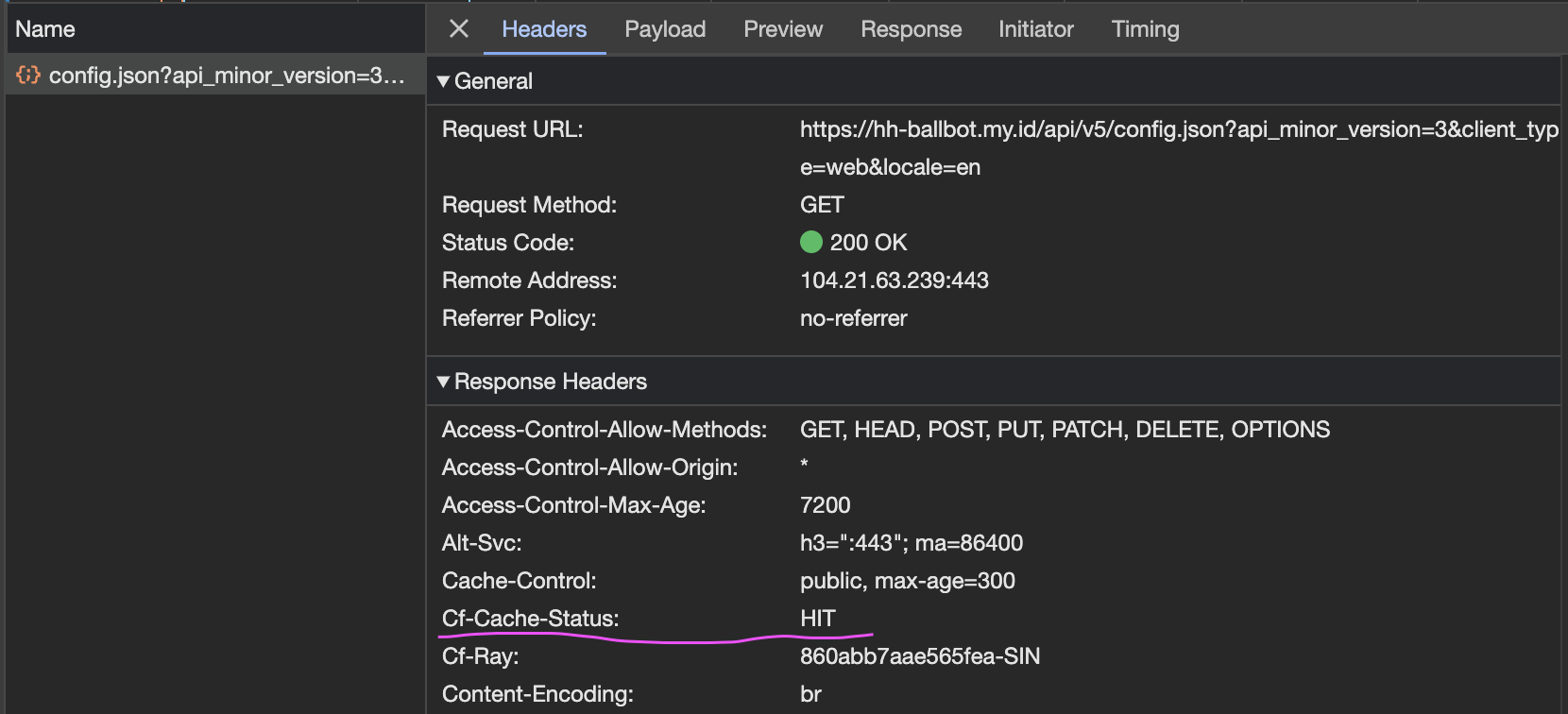Click the Remote Address value 104.21.63.239:443

(894, 280)
